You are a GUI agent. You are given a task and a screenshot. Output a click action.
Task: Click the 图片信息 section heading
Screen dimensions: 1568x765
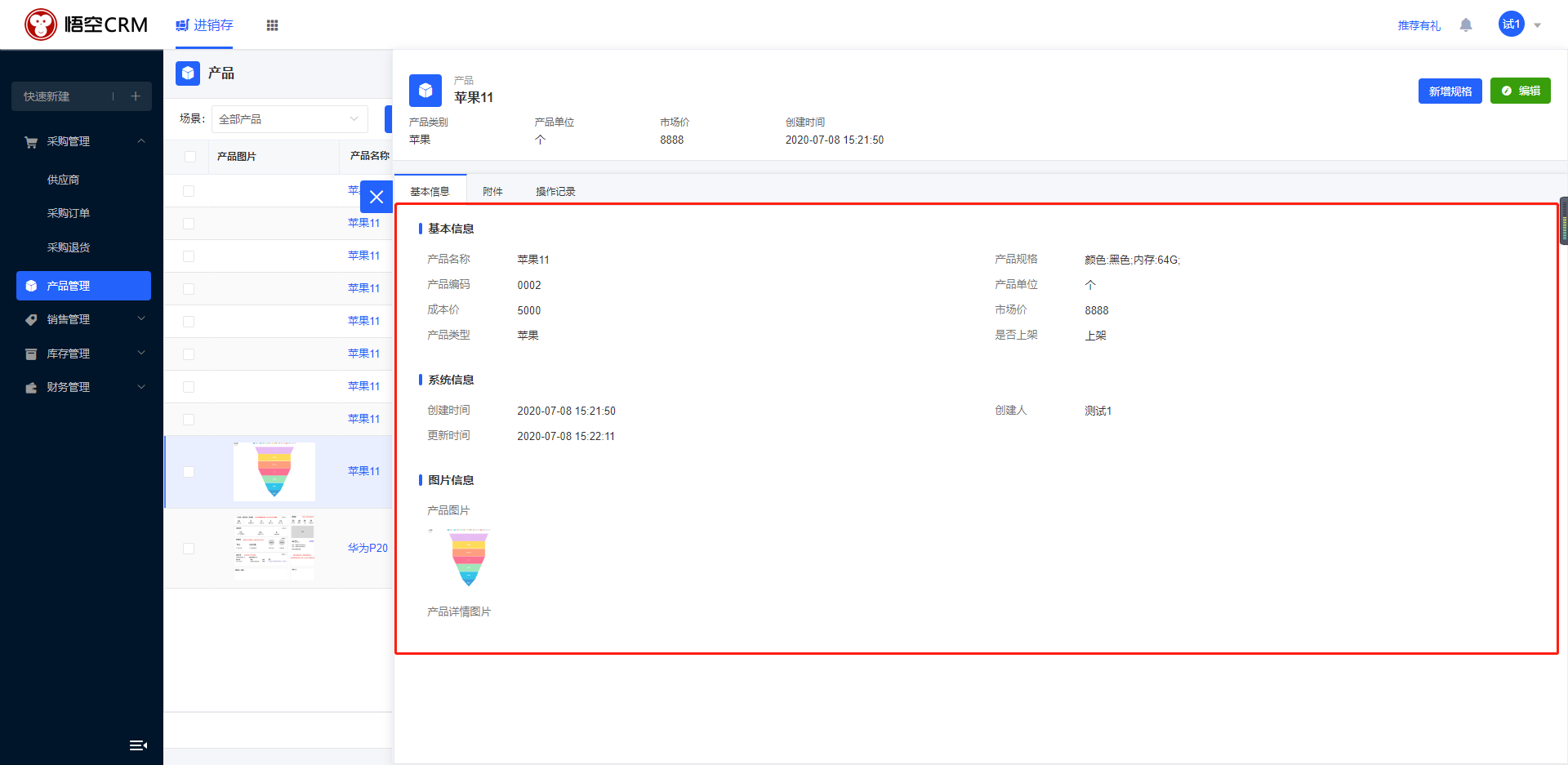click(451, 480)
